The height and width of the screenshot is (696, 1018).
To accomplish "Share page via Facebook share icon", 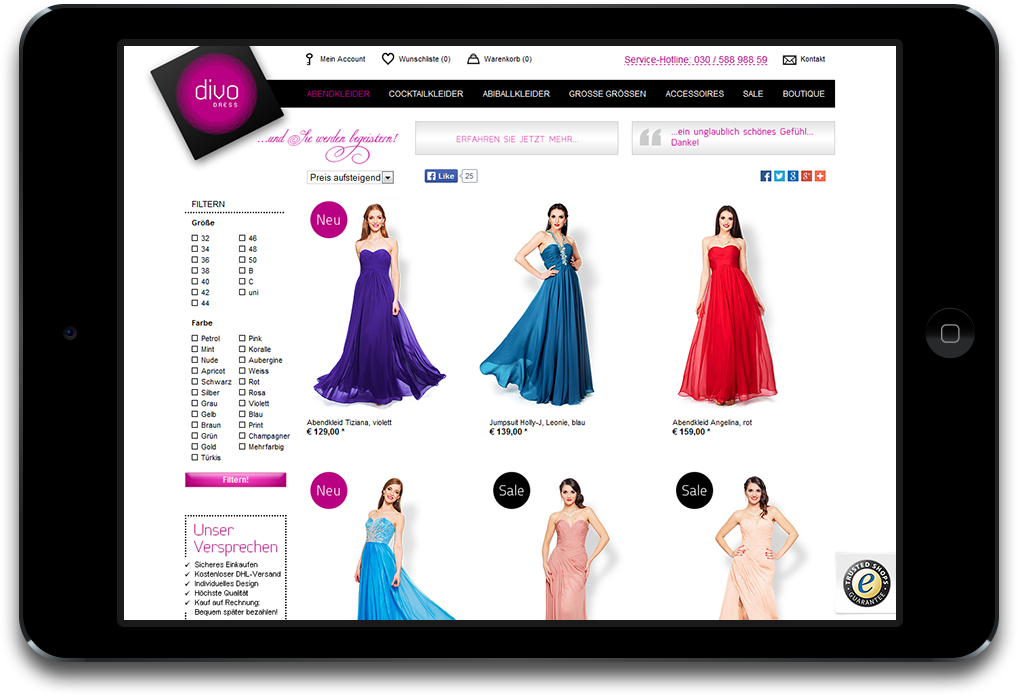I will click(766, 176).
